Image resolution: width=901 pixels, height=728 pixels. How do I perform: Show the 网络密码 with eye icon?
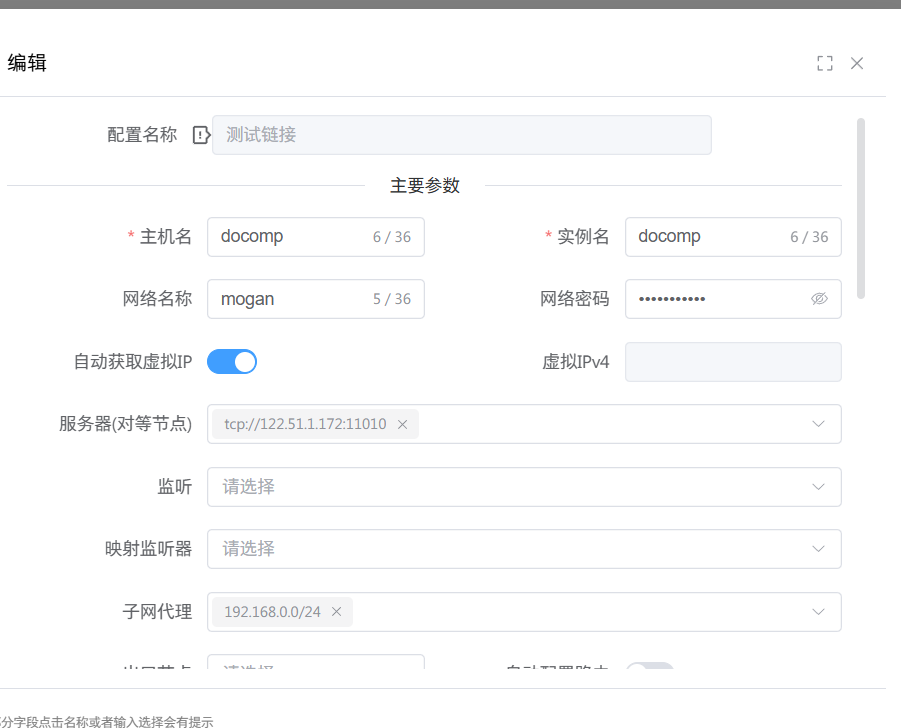[x=819, y=299]
